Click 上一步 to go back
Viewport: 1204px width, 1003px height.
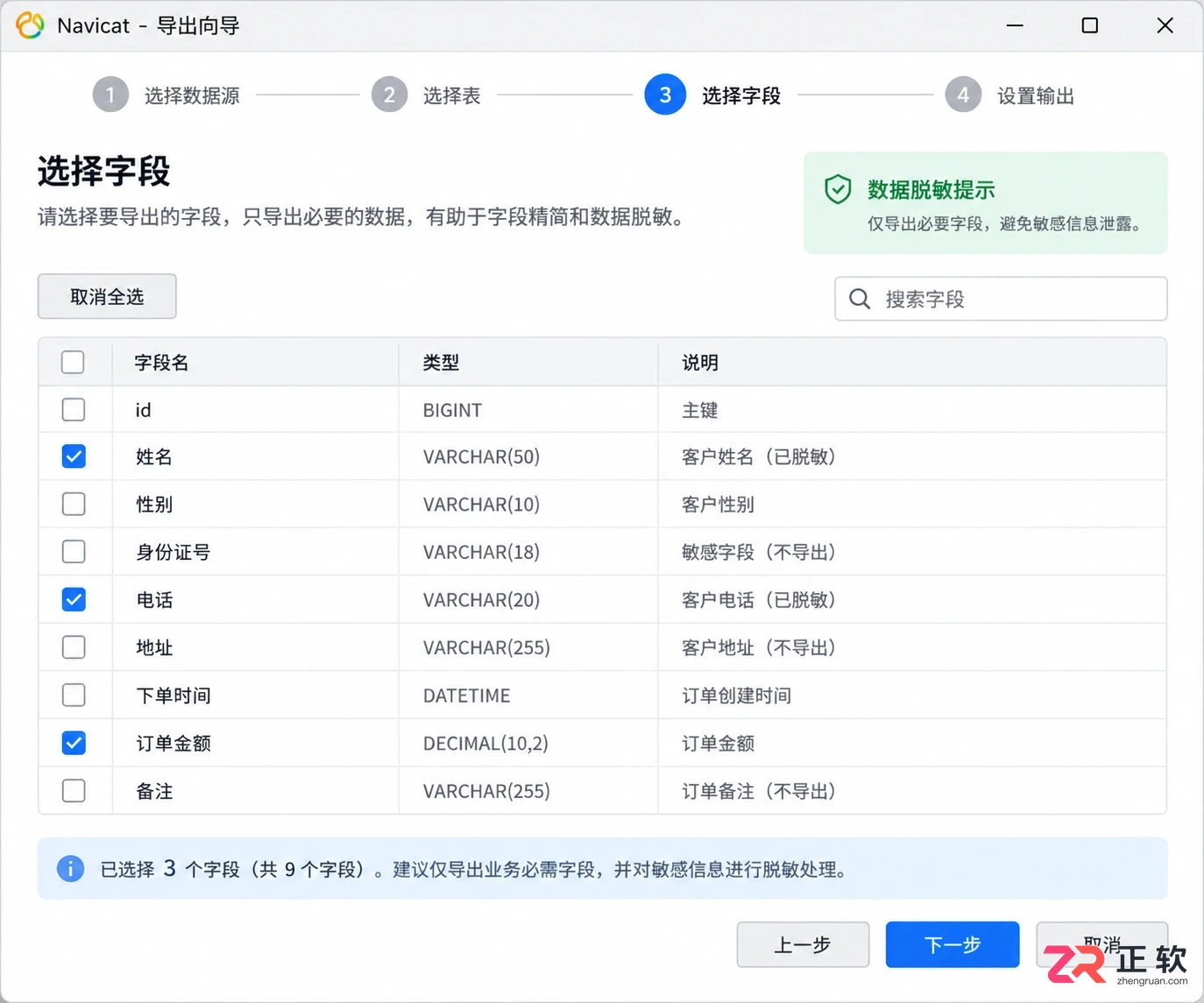(x=803, y=944)
